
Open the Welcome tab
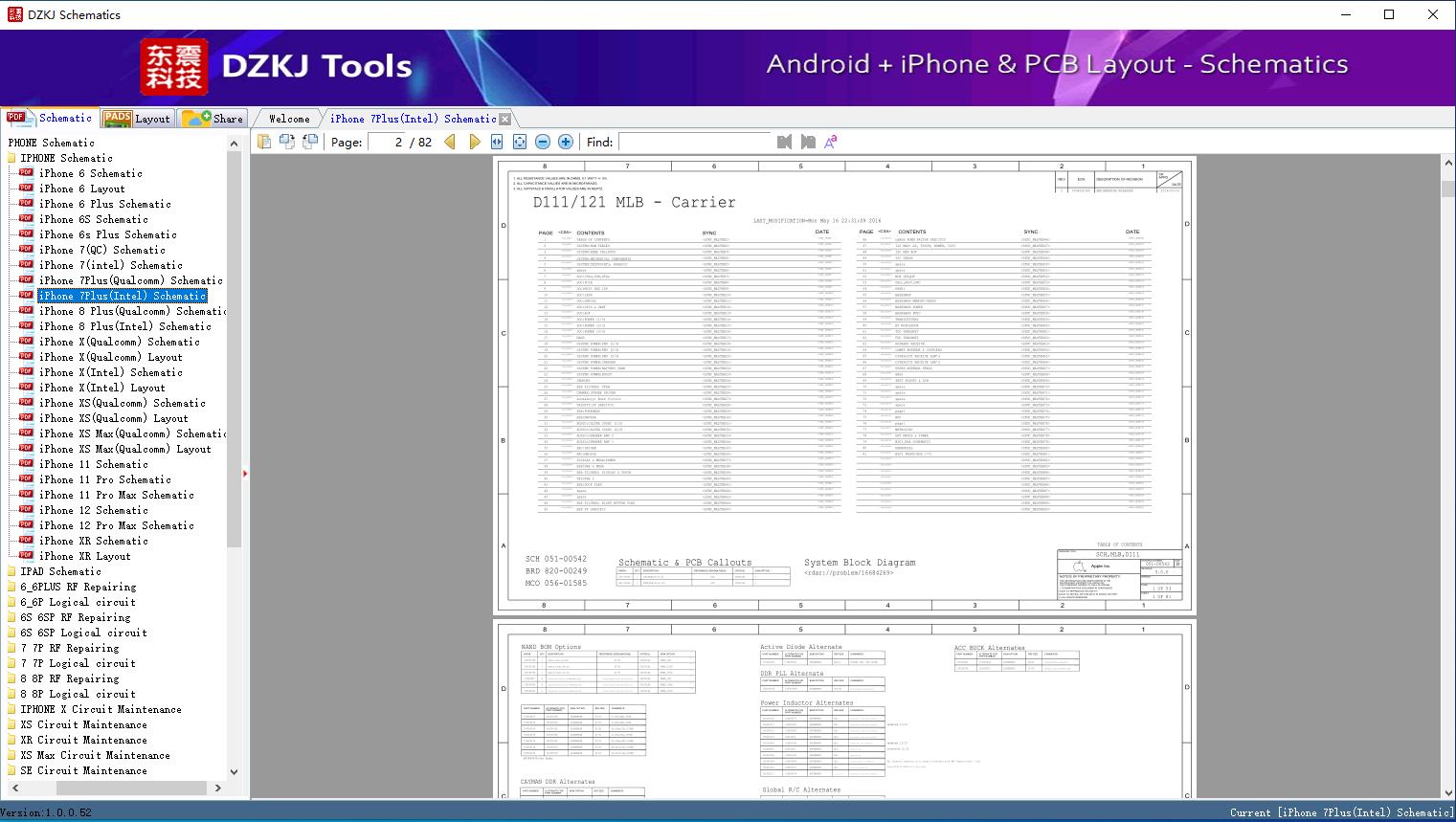289,119
